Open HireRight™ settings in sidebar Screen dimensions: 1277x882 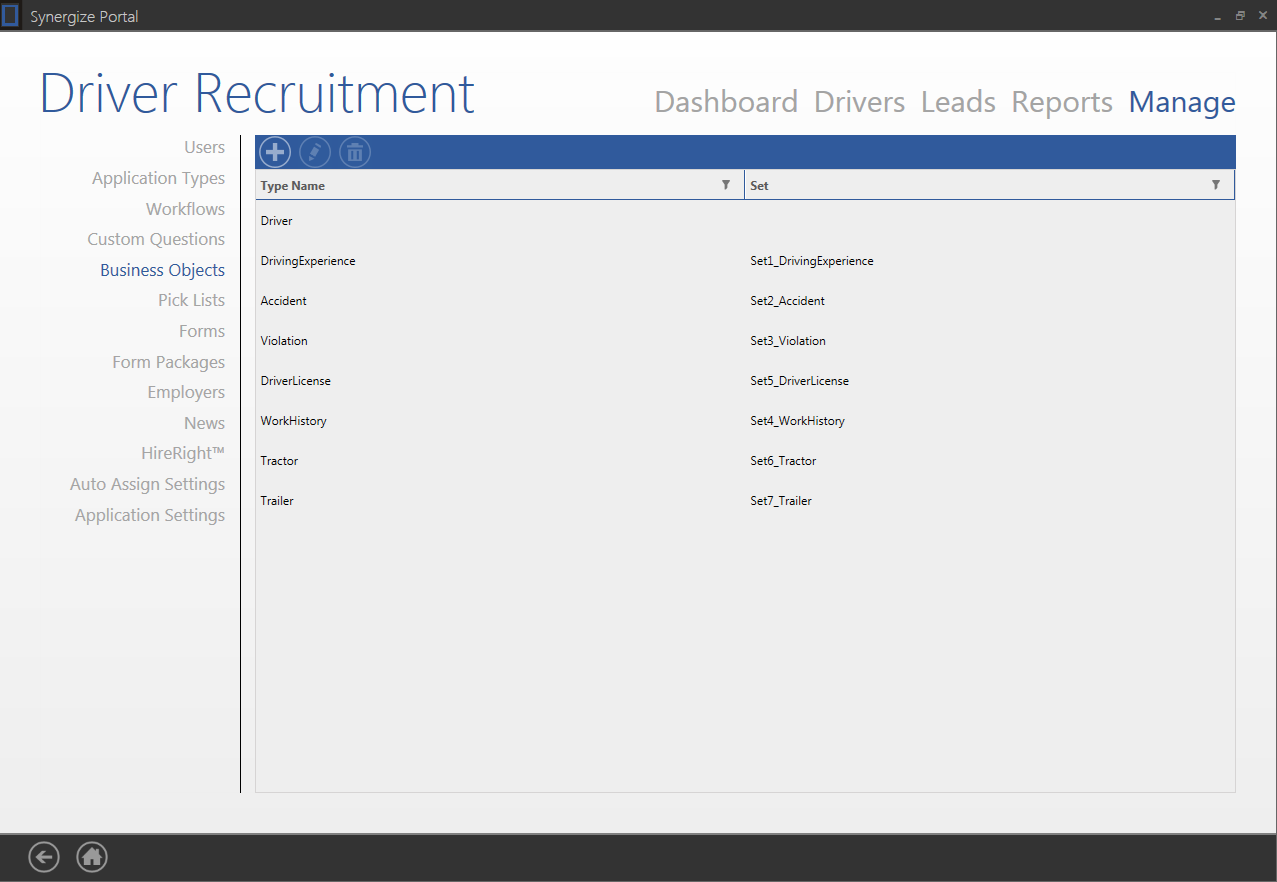[183, 453]
